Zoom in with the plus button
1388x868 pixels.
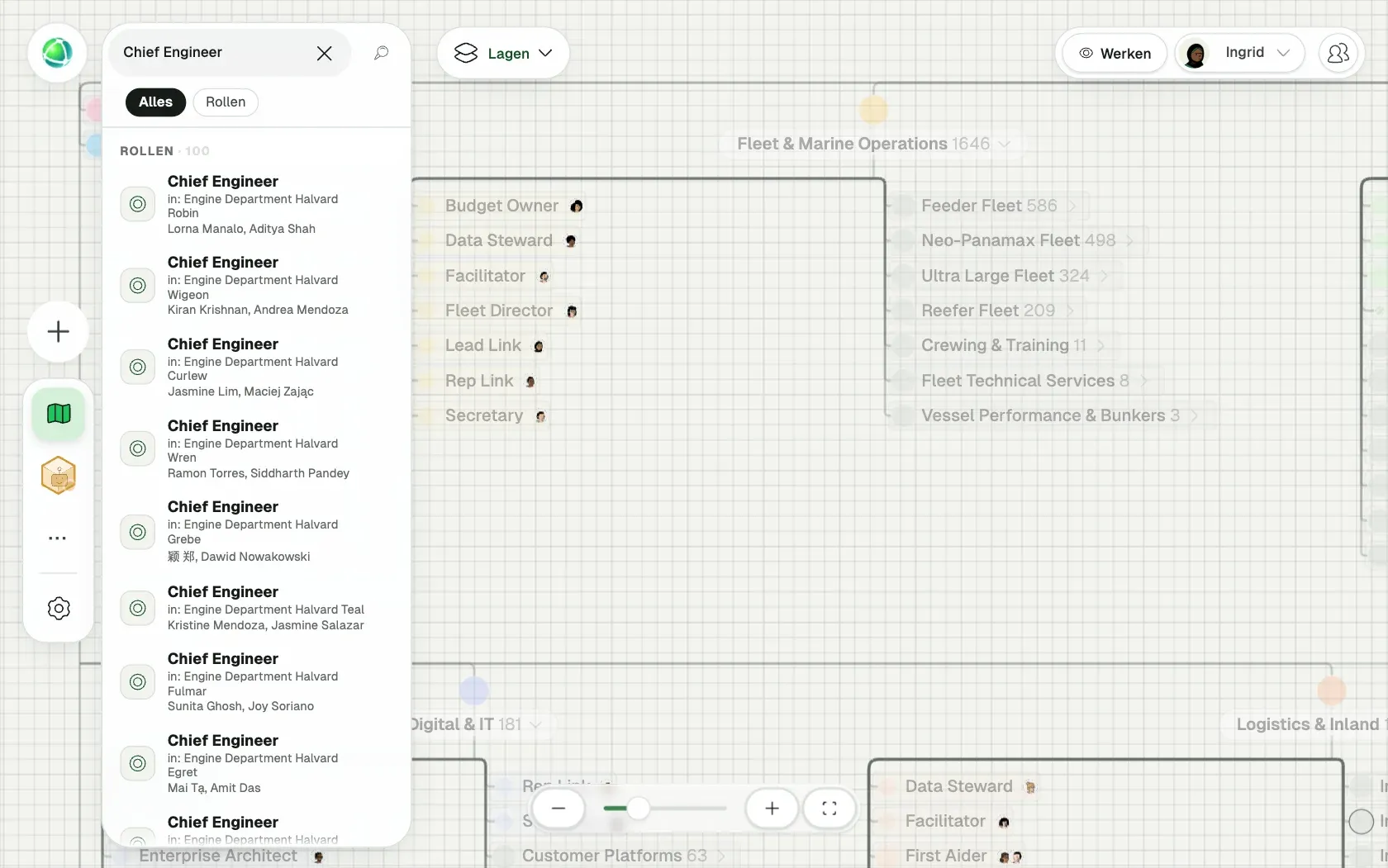tap(772, 808)
